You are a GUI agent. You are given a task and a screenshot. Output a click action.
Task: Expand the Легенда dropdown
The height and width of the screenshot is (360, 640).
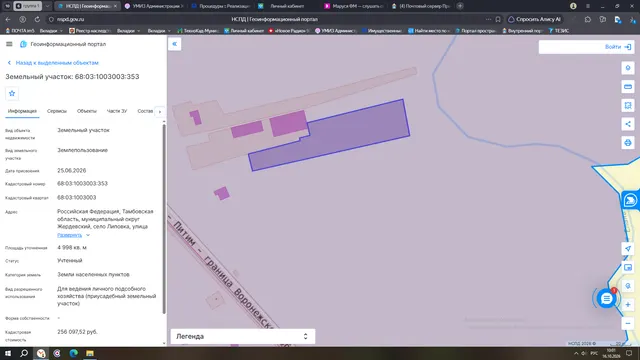point(242,336)
